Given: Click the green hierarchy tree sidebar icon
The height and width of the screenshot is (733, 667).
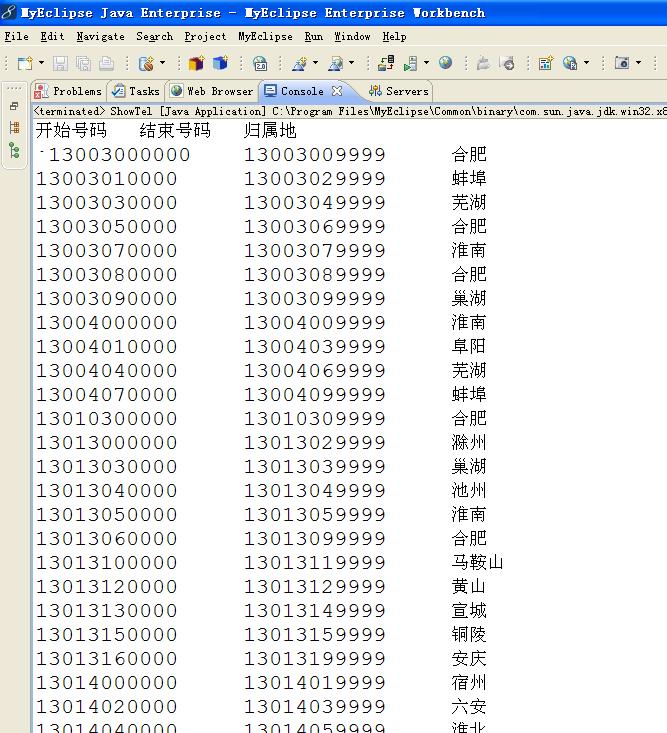Looking at the screenshot, I should [14, 150].
